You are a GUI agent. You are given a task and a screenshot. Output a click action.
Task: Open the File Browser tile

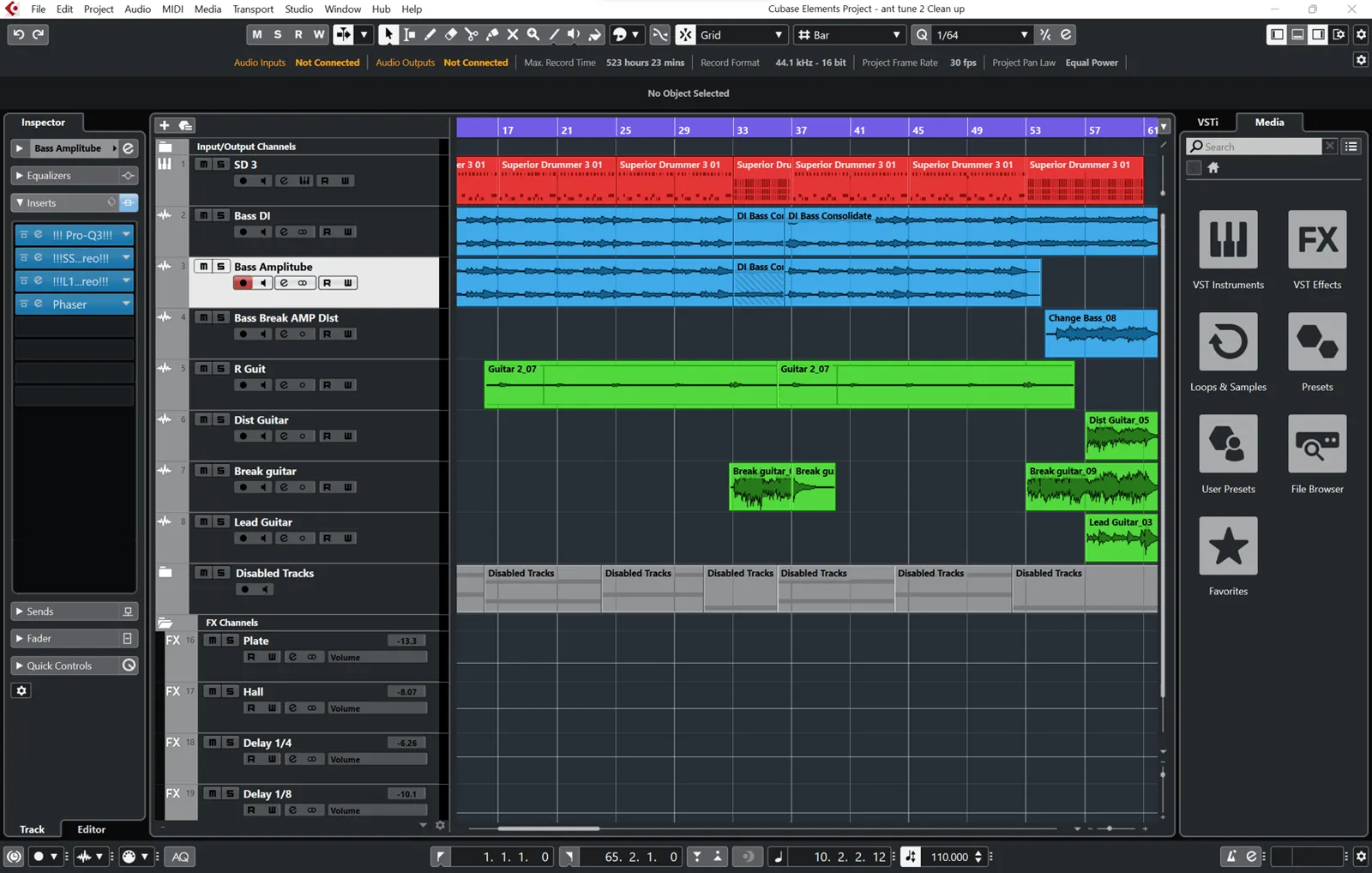[x=1317, y=444]
